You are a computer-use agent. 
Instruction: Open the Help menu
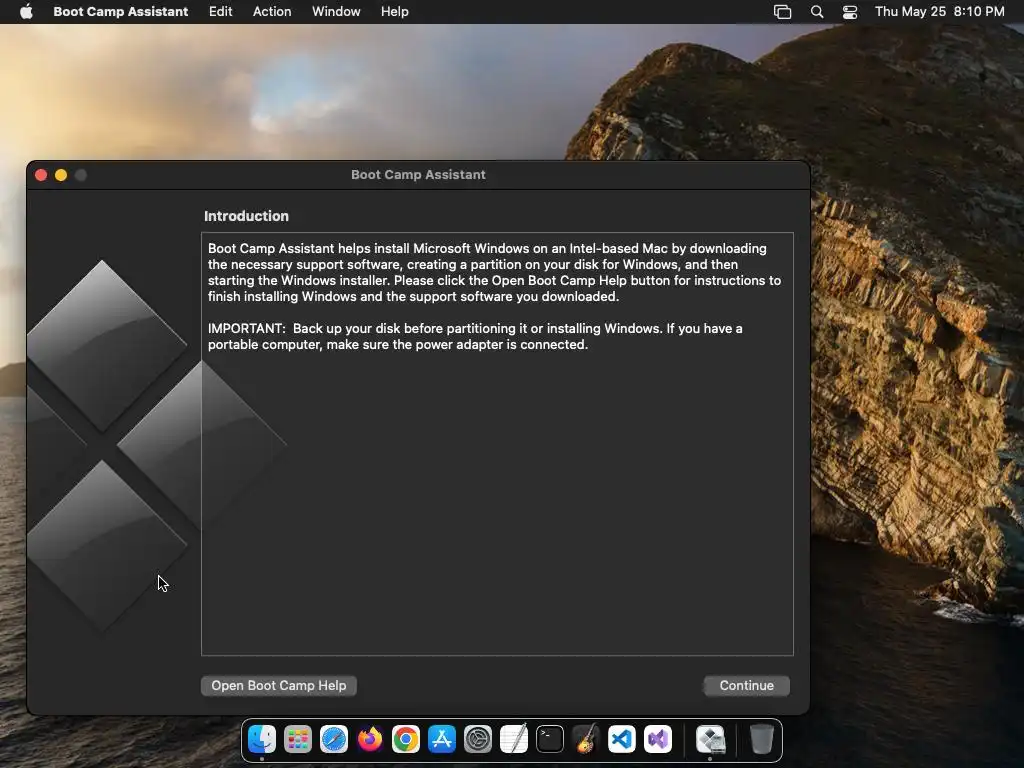(394, 11)
